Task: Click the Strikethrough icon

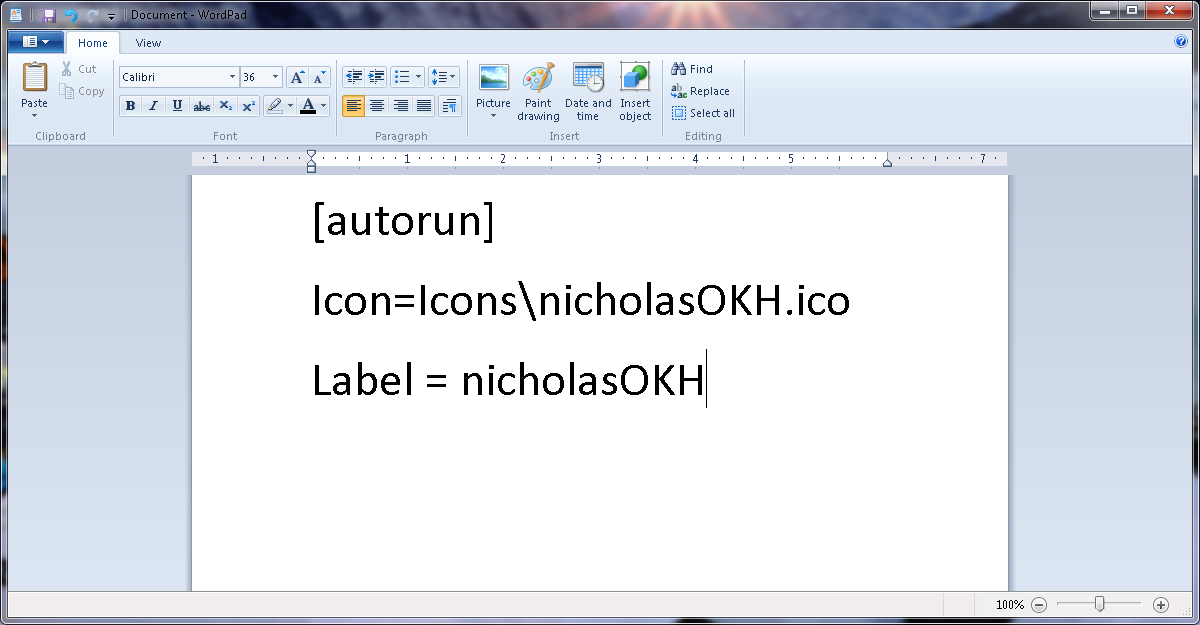Action: (201, 105)
